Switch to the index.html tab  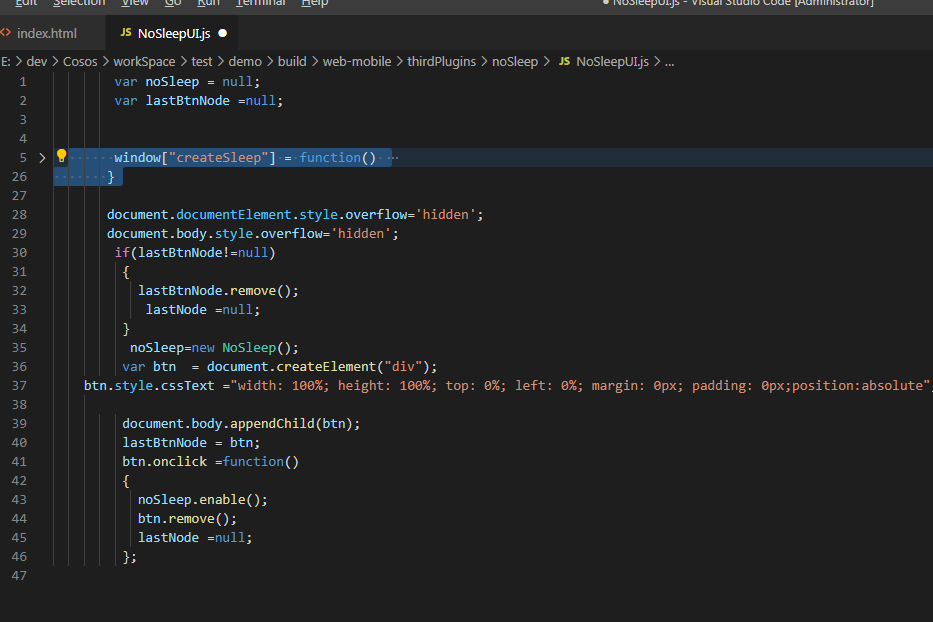tap(46, 33)
